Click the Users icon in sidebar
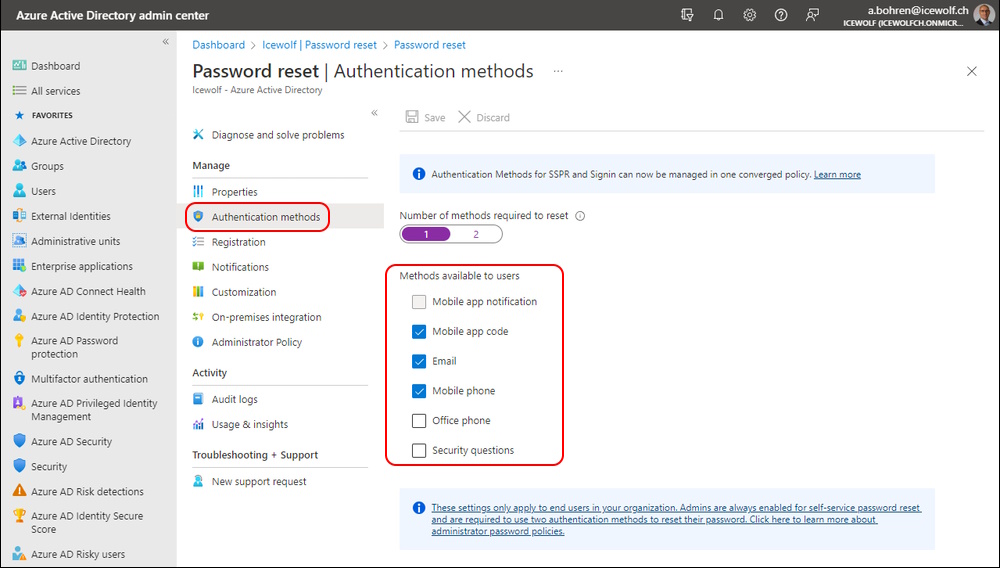 (20, 191)
